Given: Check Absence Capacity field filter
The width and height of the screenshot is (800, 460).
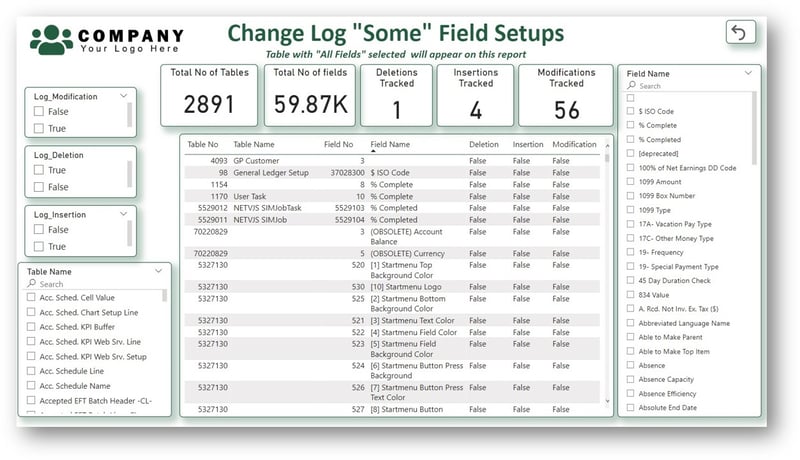Looking at the screenshot, I should tap(631, 379).
